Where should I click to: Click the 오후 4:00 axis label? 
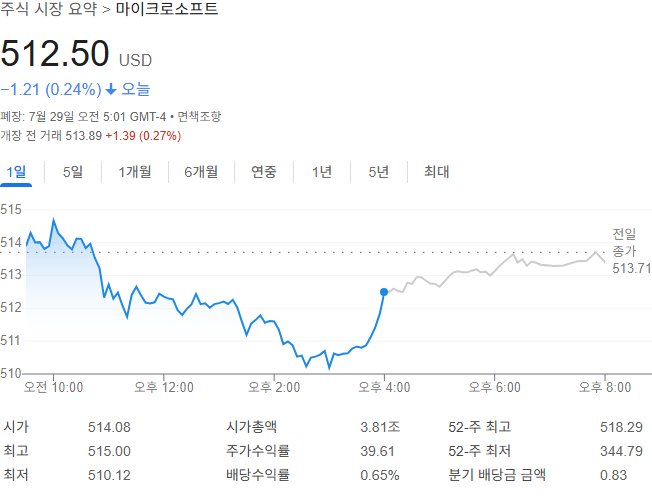click(384, 387)
